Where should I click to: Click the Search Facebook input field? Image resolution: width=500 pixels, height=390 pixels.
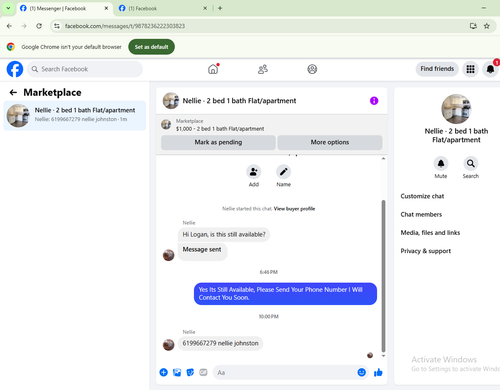pos(85,69)
